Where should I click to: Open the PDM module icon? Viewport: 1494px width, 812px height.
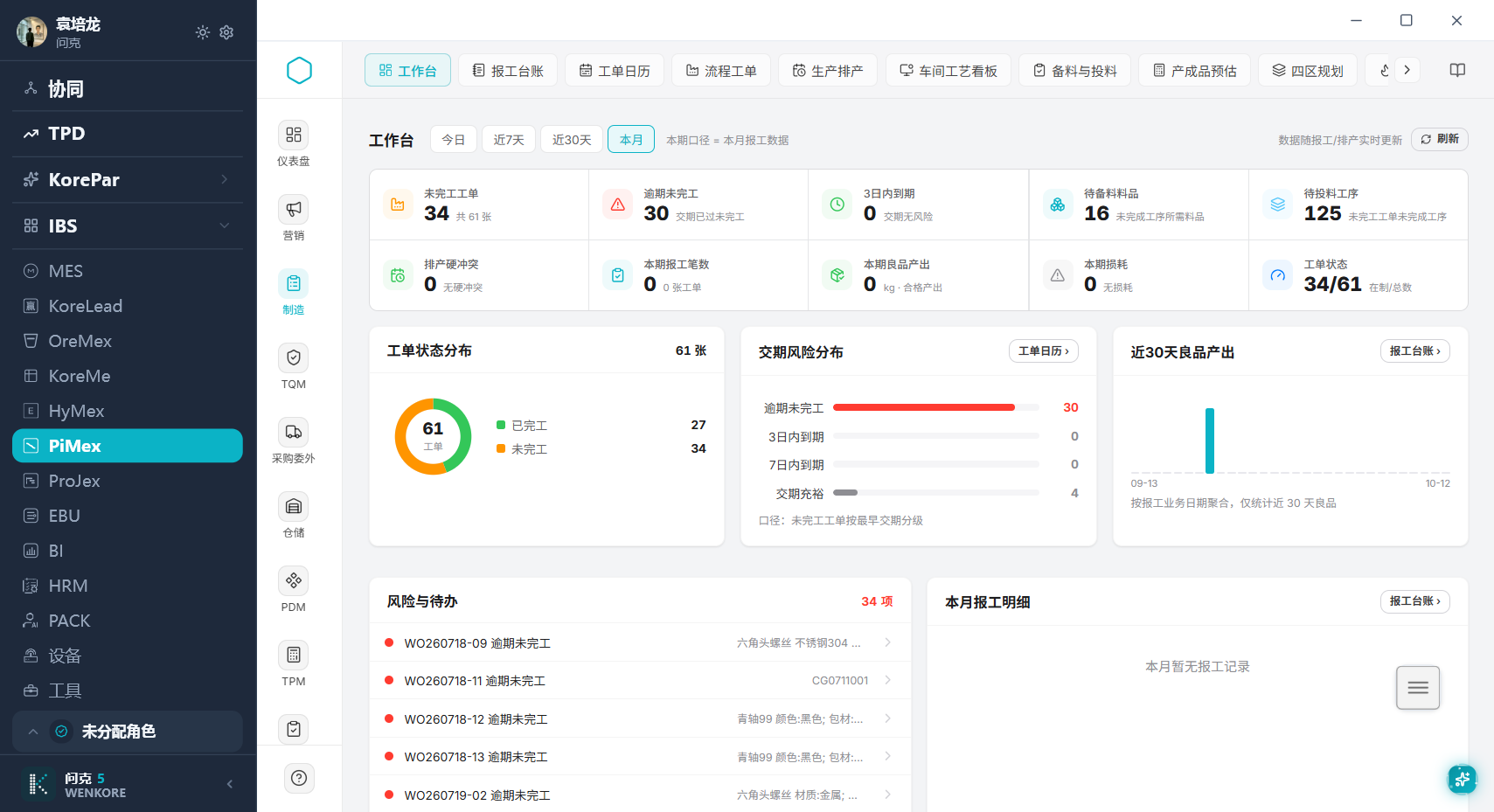[x=294, y=589]
